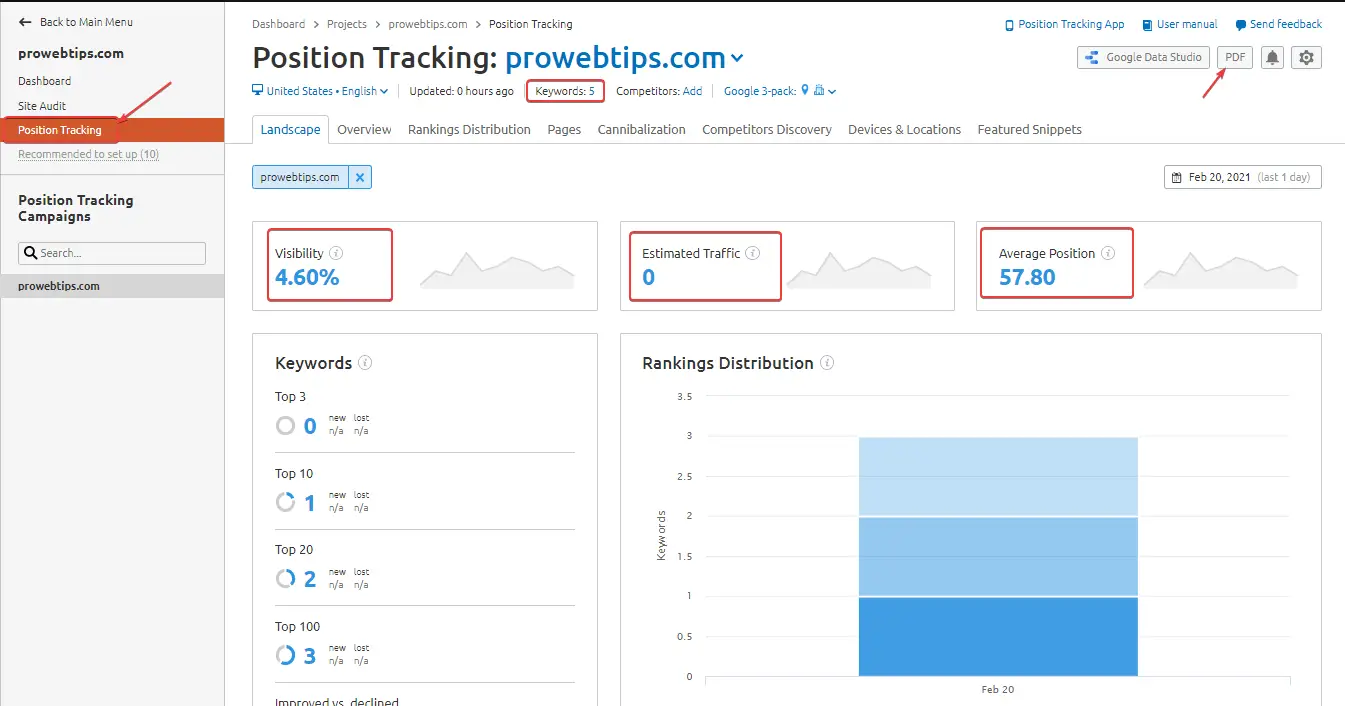Click the medium blue middle segment of bar
The height and width of the screenshot is (706, 1345).
pyautogui.click(x=998, y=556)
